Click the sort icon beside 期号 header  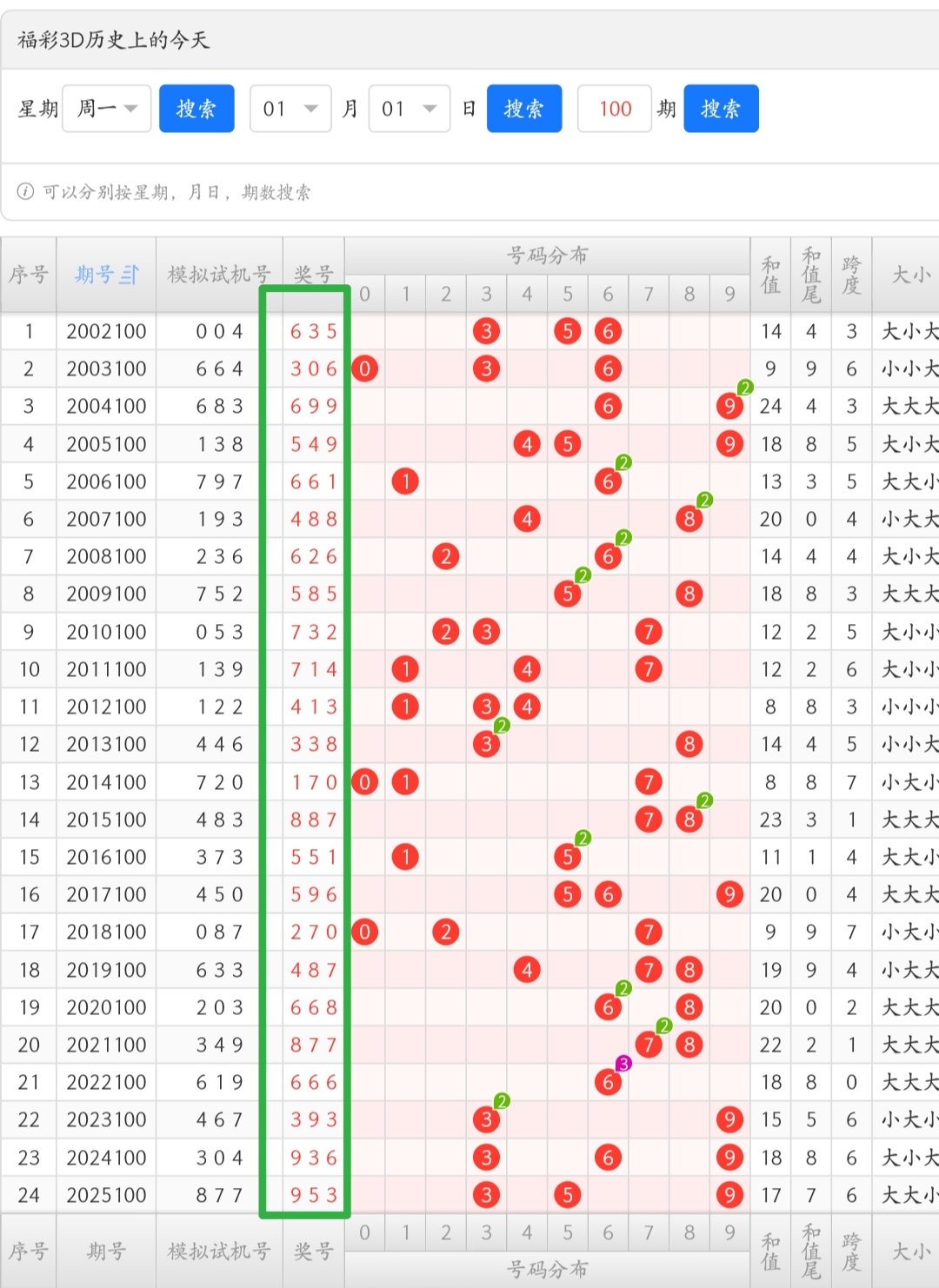[x=130, y=276]
